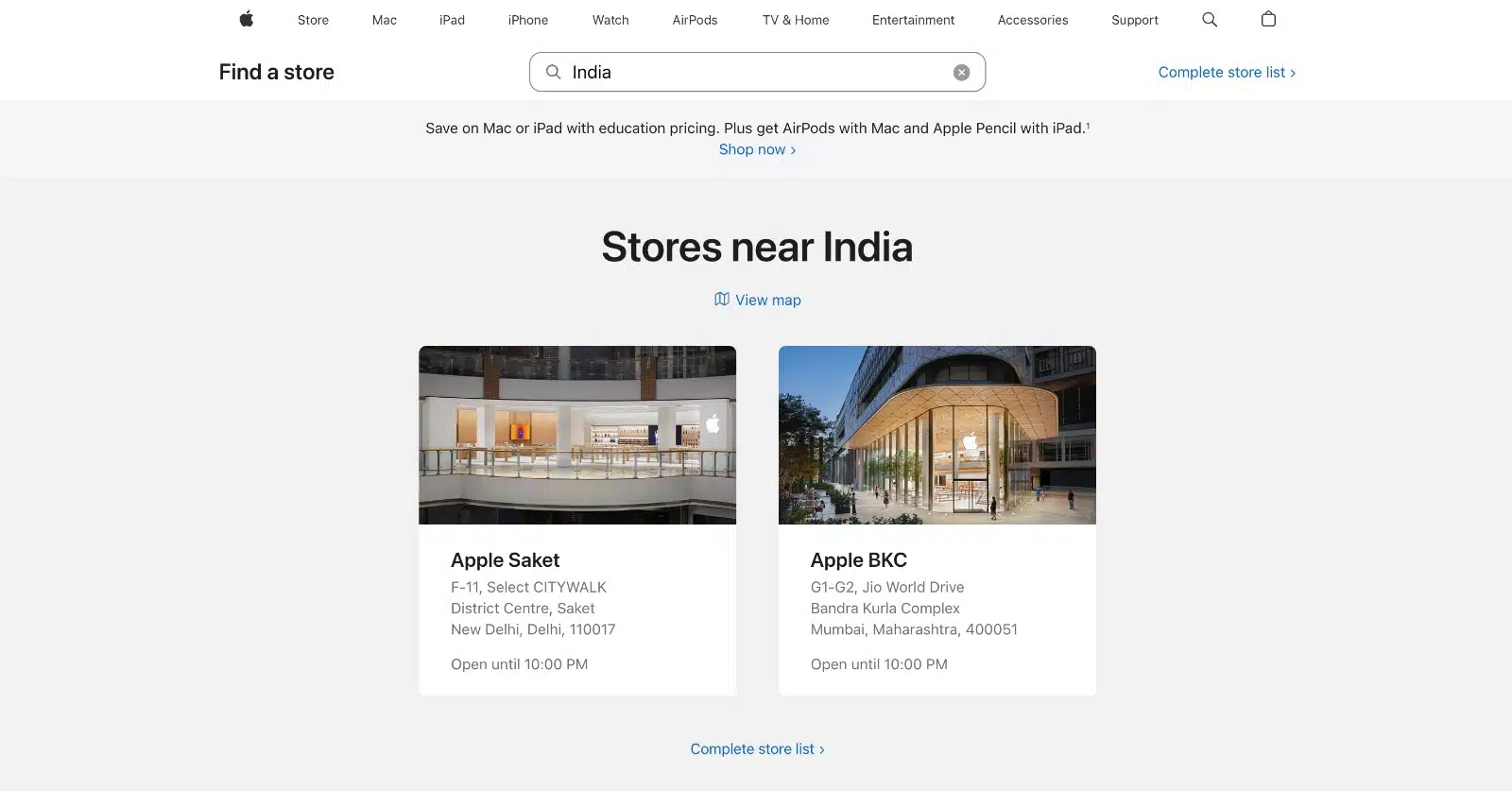This screenshot has width=1512, height=791.
Task: Click District Centre, Saket address line
Action: pyautogui.click(x=523, y=609)
